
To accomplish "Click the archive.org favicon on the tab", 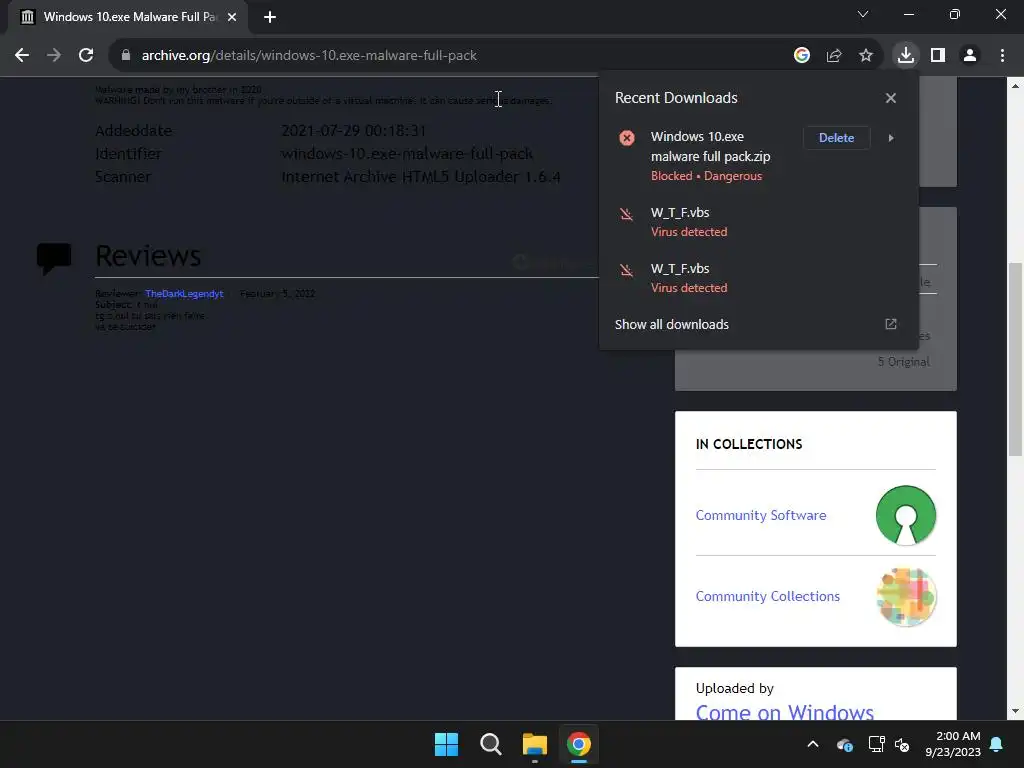I will point(27,17).
